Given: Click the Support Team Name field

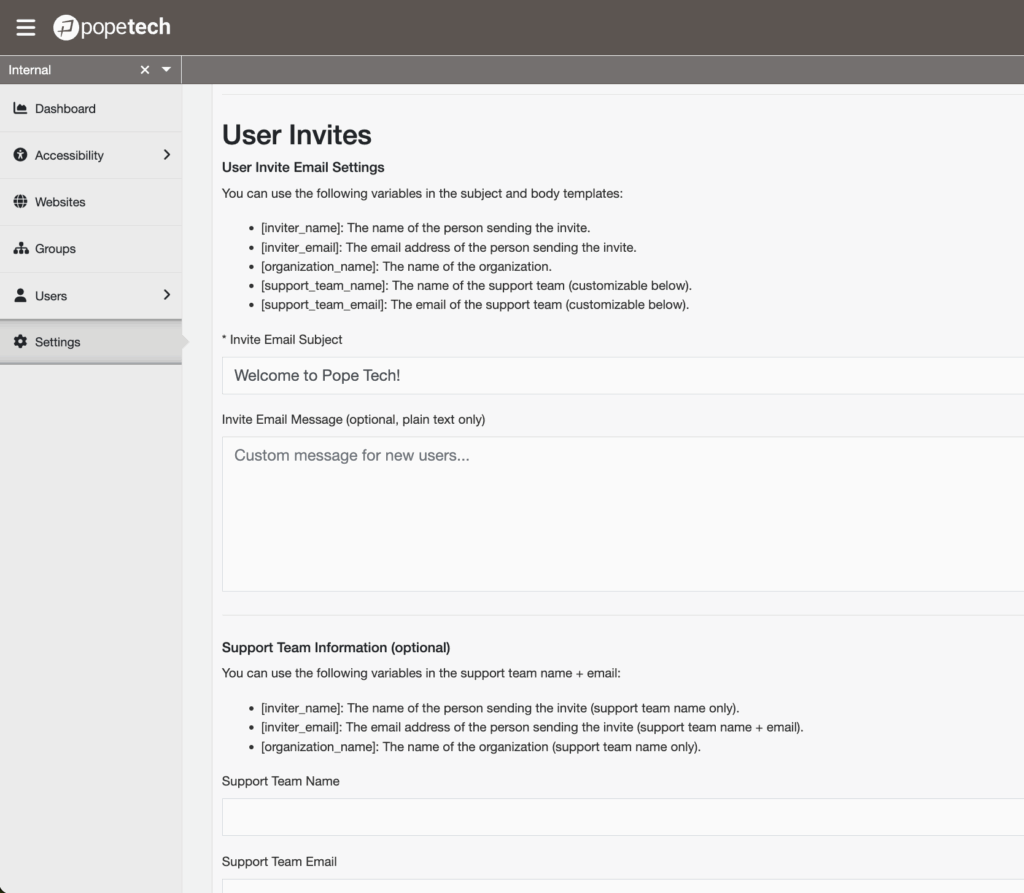Looking at the screenshot, I should [622, 817].
